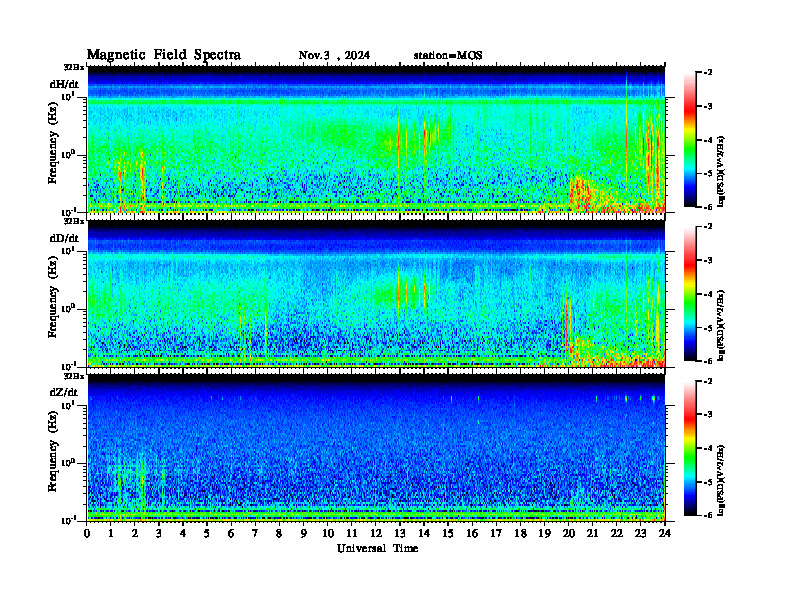Viewport: 792px width, 612px height.
Task: Click the "-4" value on the dD/dt color bar
Action: click(x=708, y=294)
